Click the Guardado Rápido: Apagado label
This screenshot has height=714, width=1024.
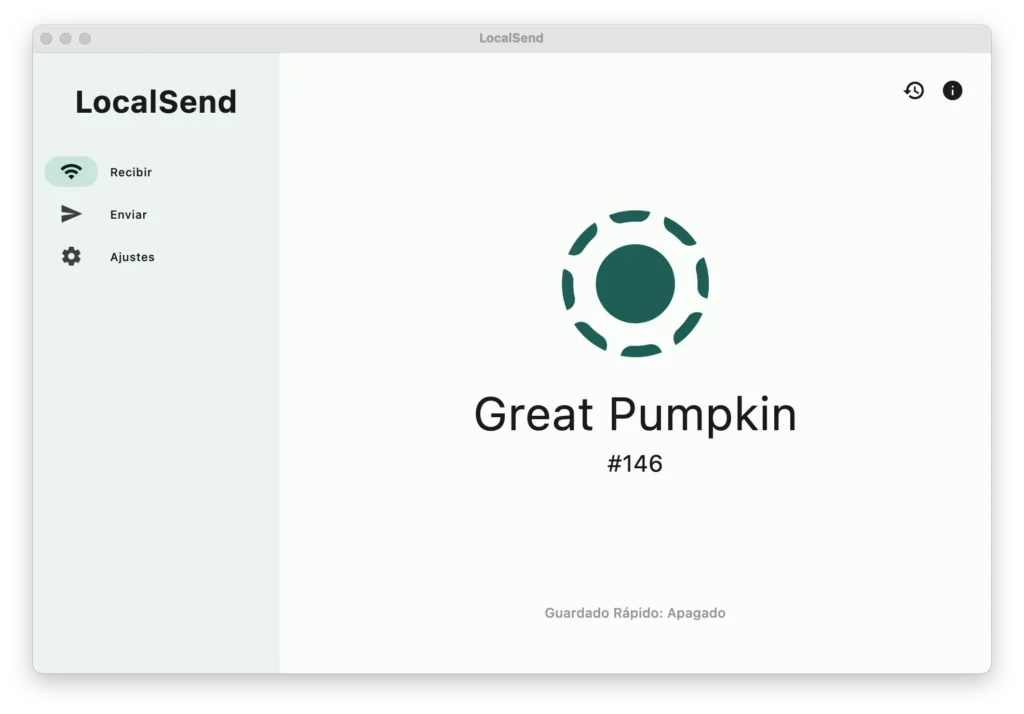635,613
